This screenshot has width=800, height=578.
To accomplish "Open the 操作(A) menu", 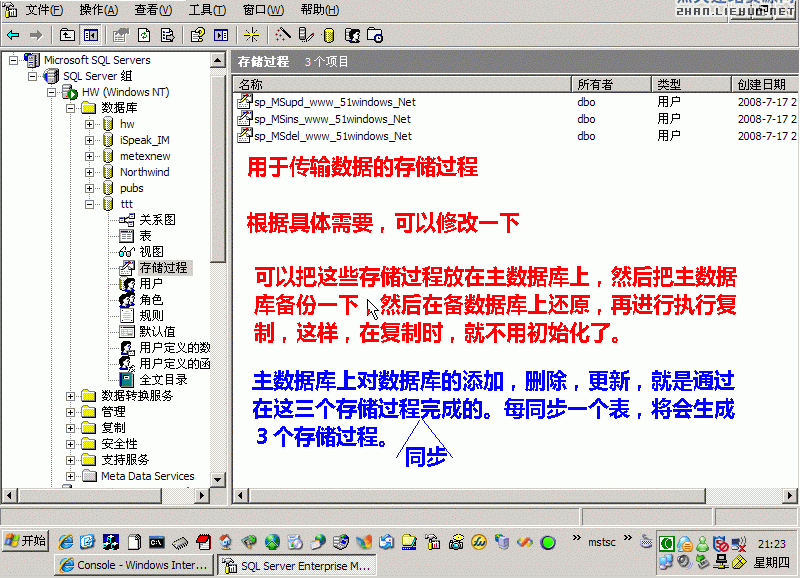I will pos(98,10).
